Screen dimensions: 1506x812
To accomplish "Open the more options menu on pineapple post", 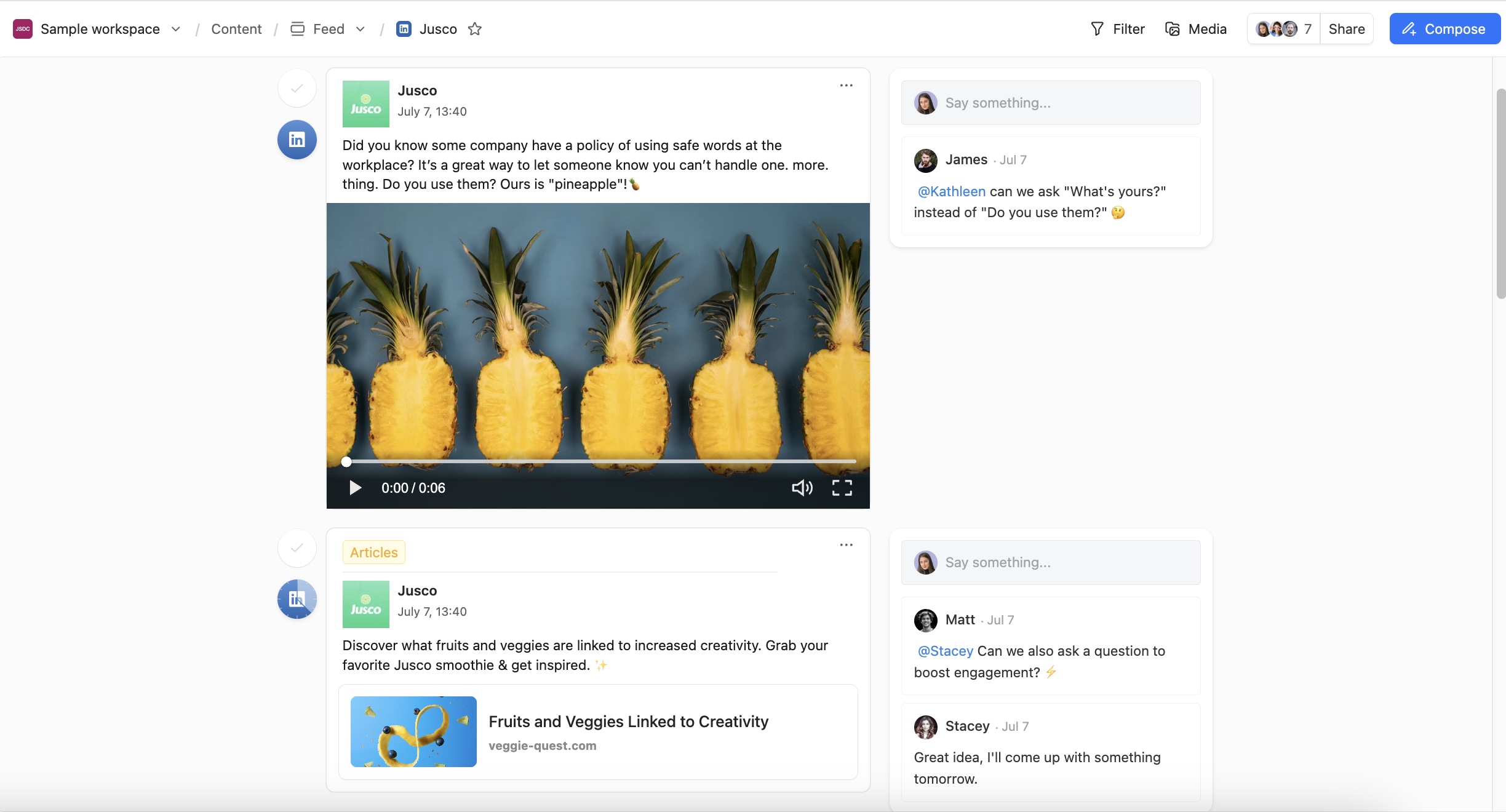I will point(847,86).
